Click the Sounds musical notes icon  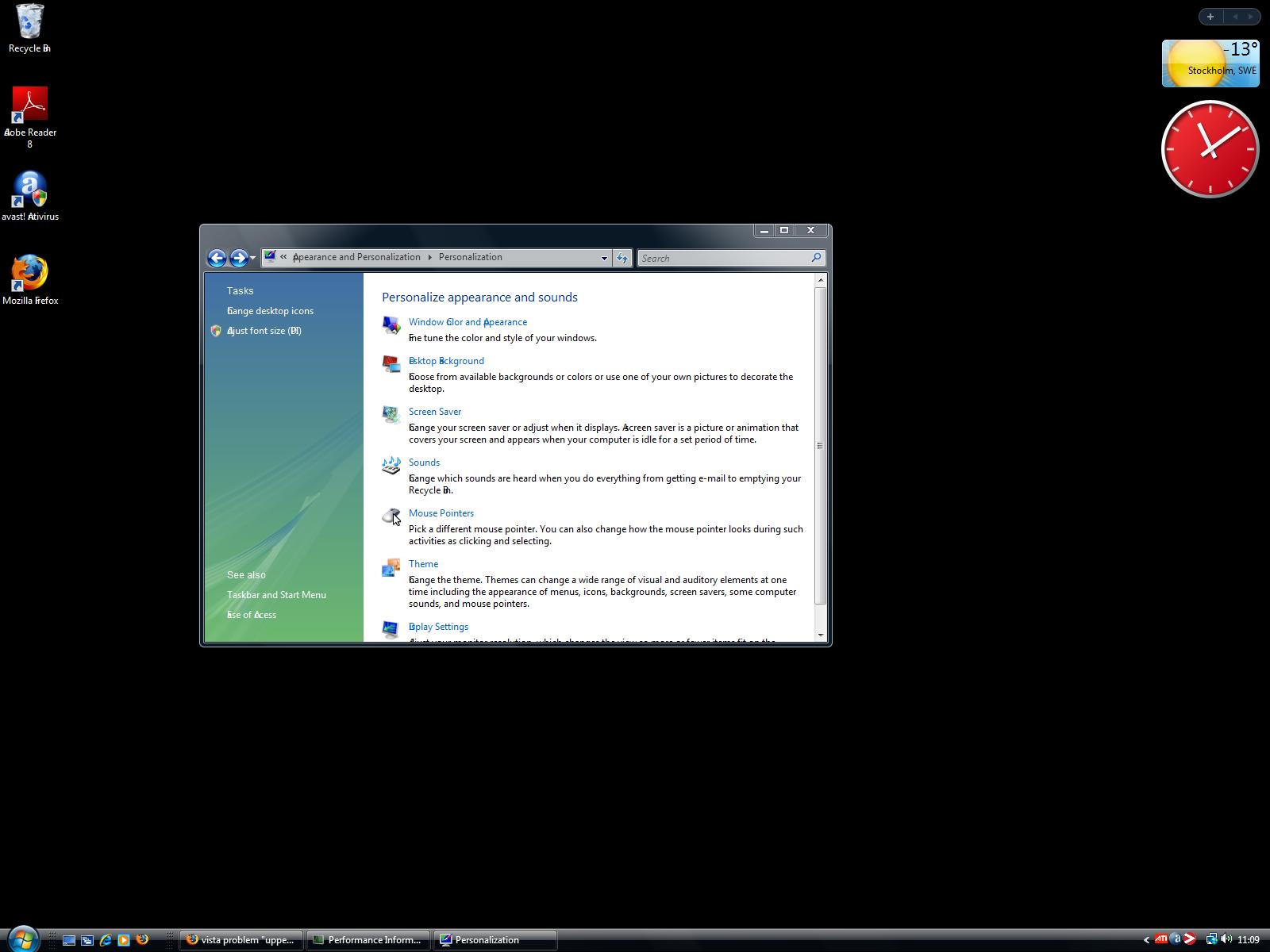(x=391, y=465)
